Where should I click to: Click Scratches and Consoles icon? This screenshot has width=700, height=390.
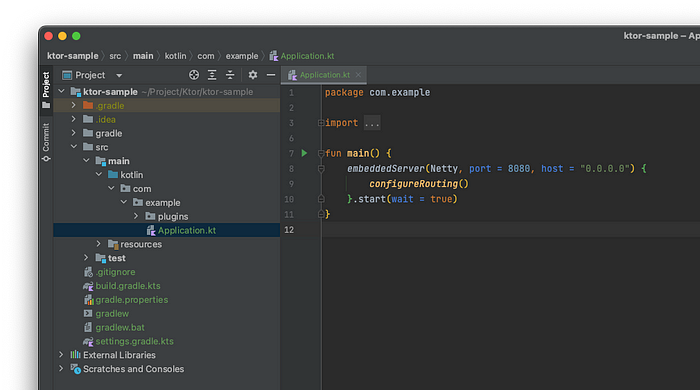point(75,369)
